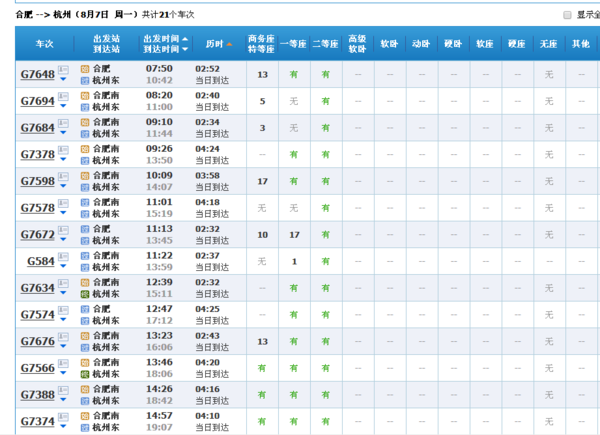Click first class count 17 for G7672
The height and width of the screenshot is (435, 600).
pos(294,235)
